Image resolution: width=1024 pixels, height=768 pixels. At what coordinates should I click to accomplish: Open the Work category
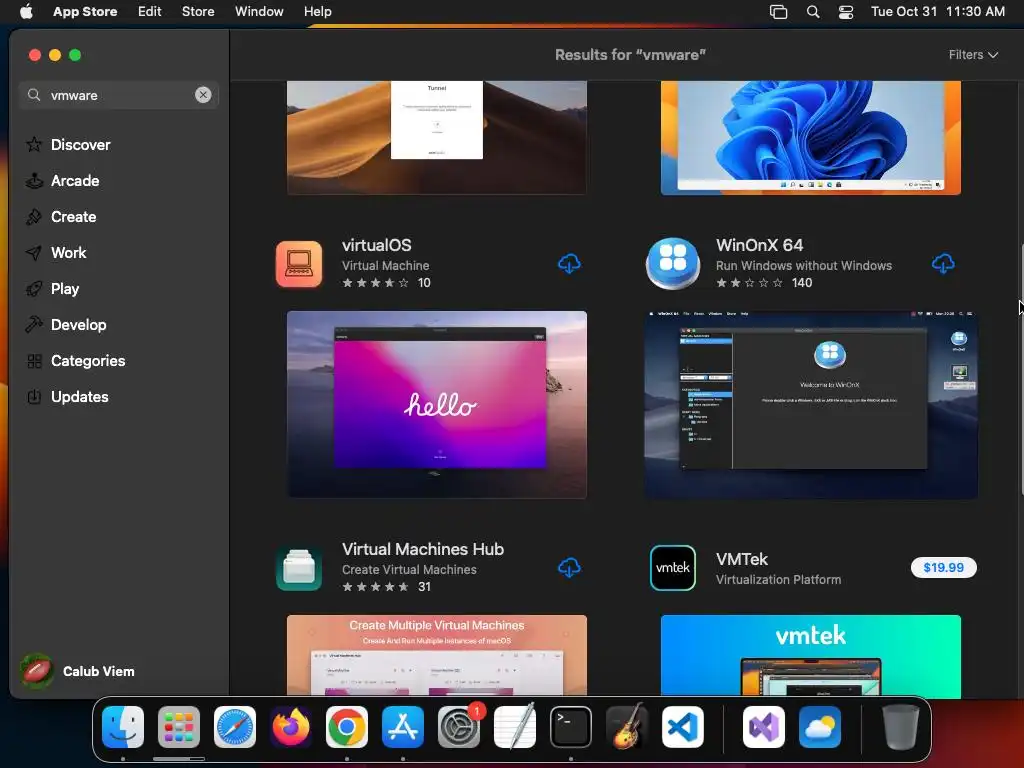coord(68,253)
